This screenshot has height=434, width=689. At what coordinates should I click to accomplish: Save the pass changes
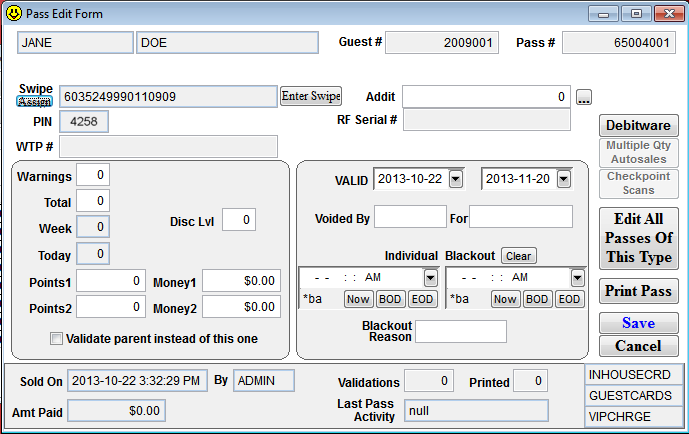click(x=638, y=323)
